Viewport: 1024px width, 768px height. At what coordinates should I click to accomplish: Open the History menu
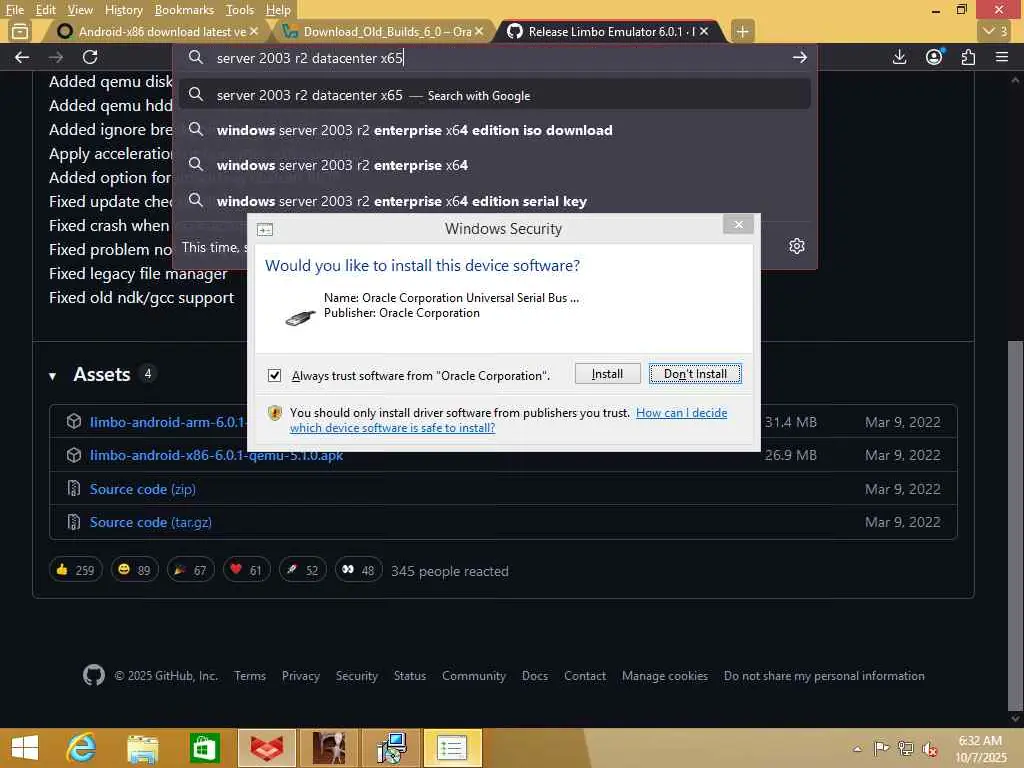[123, 10]
